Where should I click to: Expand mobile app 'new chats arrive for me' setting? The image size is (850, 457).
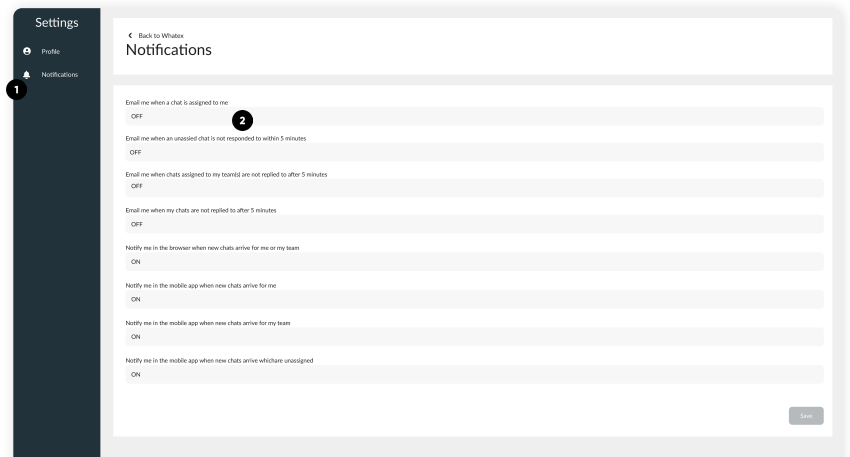470,299
